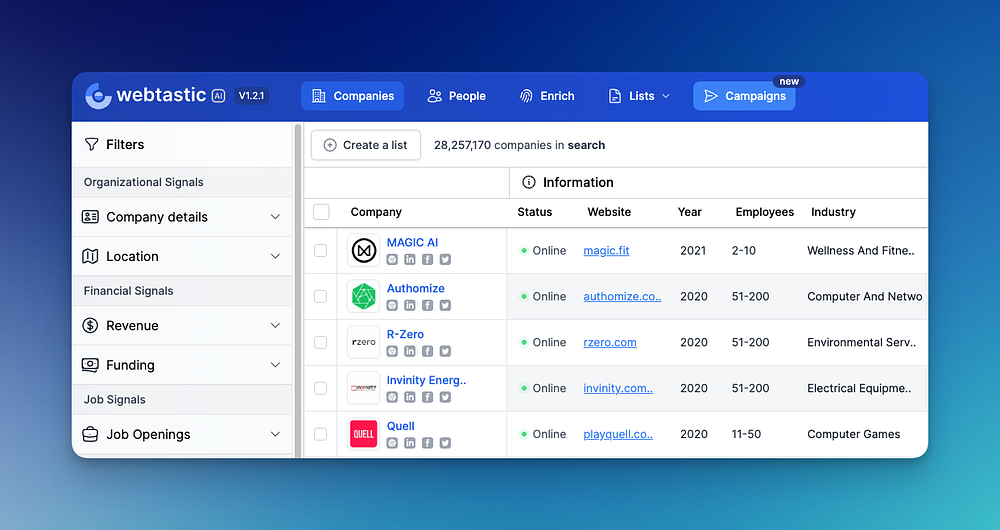Click the Website column header
This screenshot has width=1000, height=530.
pyautogui.click(x=609, y=212)
